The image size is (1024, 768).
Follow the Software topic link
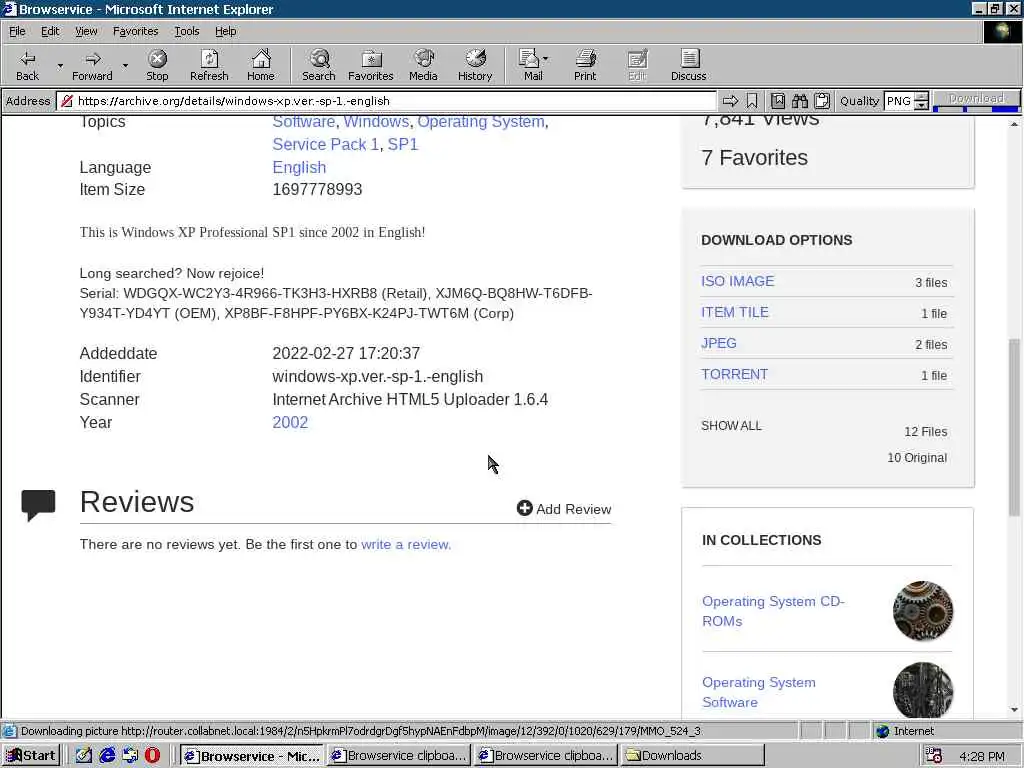tap(304, 121)
